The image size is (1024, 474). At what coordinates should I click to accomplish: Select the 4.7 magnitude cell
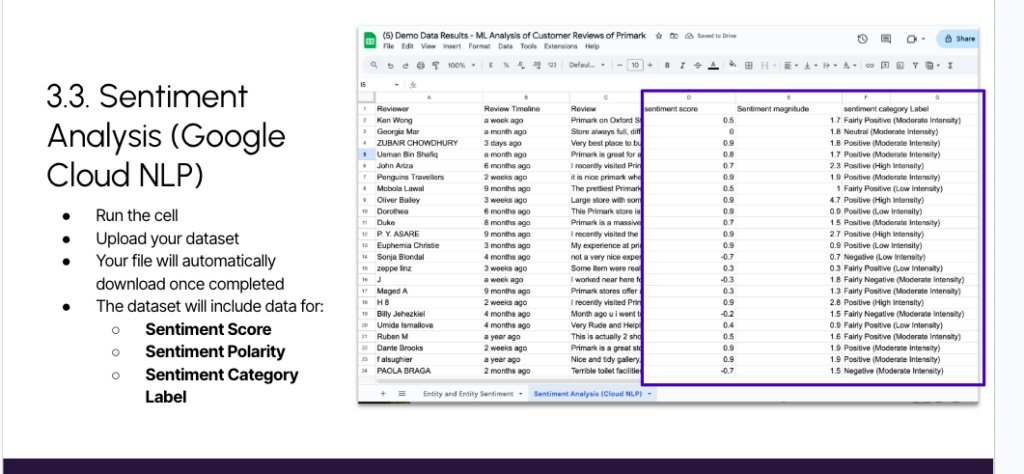788,200
